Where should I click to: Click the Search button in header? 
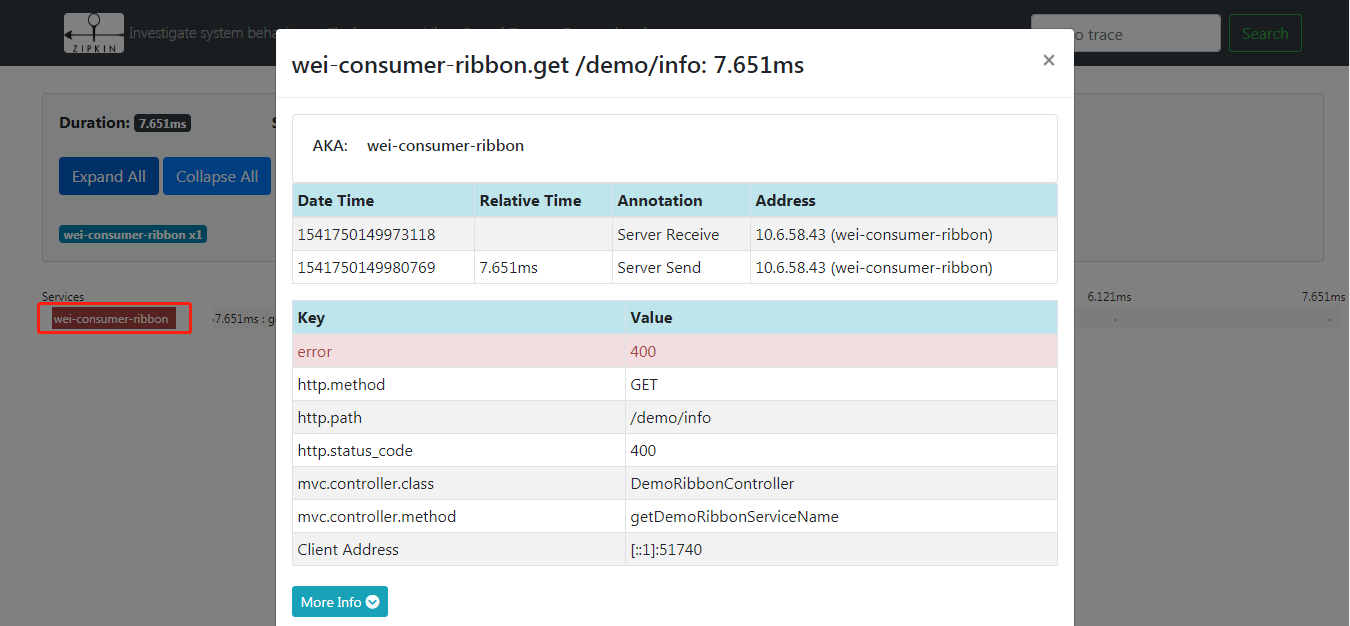[x=1265, y=33]
